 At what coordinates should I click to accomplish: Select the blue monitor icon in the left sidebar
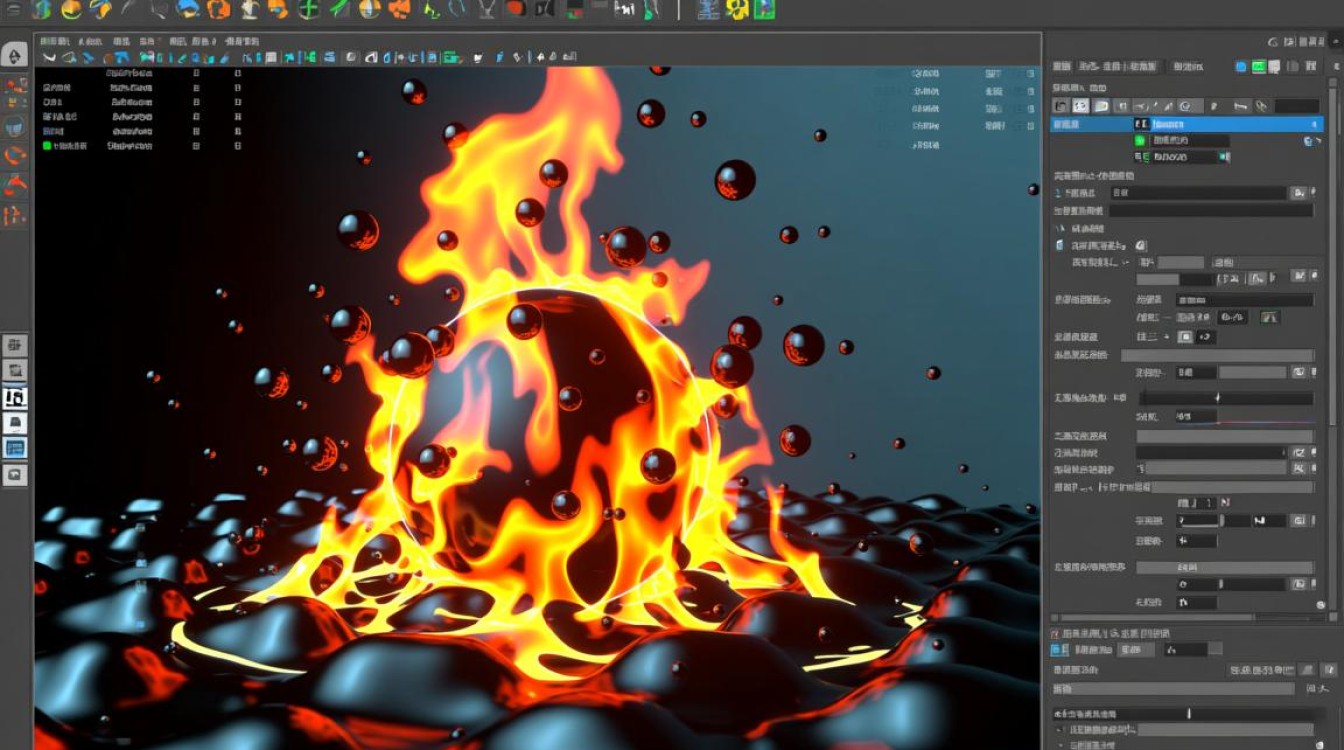coord(14,448)
